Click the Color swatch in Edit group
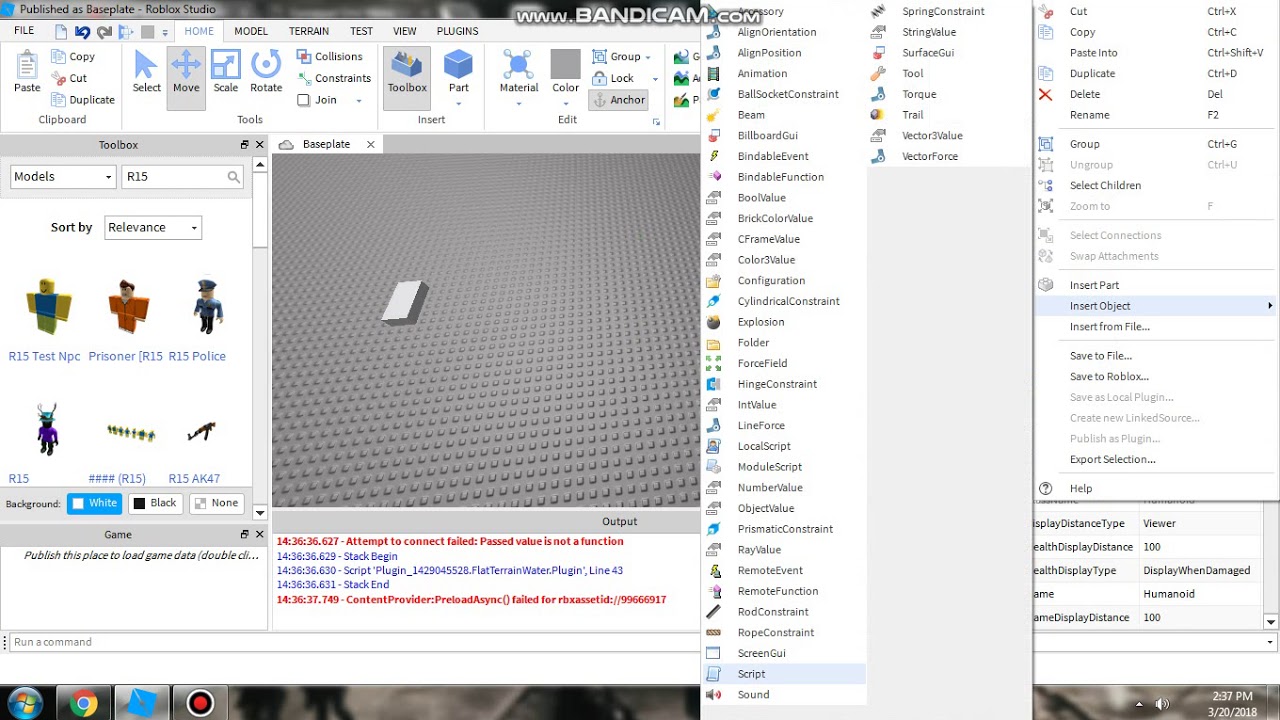 pos(566,64)
